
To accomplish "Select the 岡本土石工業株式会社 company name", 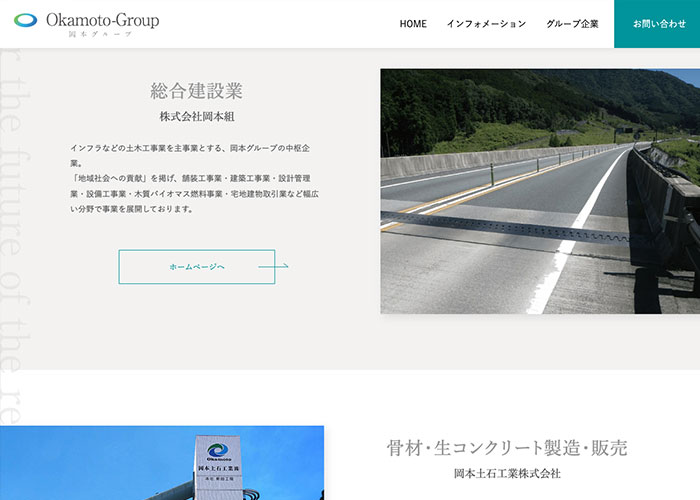I will coord(507,474).
